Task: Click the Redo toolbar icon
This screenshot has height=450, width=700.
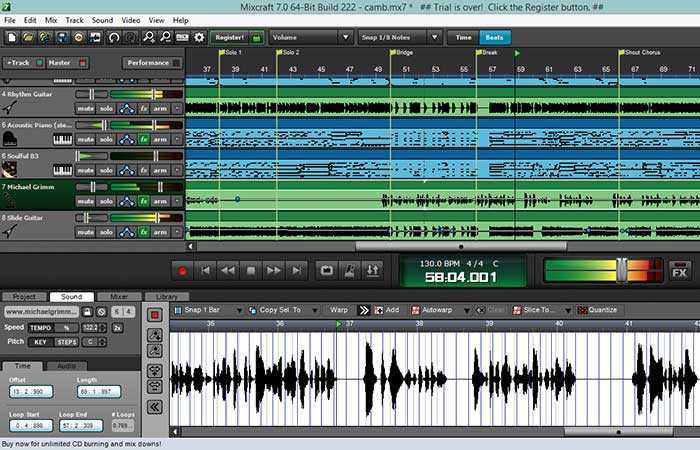Action: point(130,38)
